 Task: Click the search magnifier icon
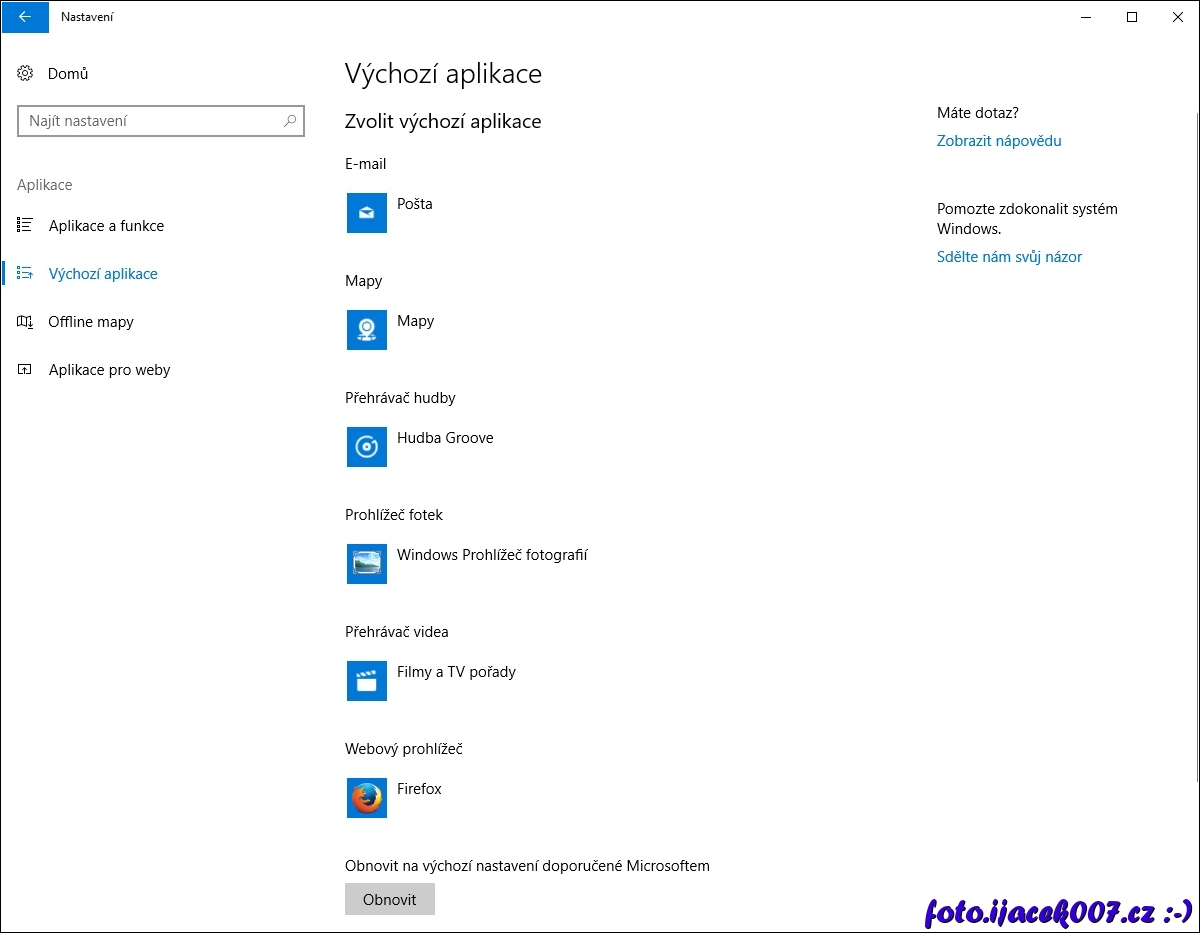290,121
